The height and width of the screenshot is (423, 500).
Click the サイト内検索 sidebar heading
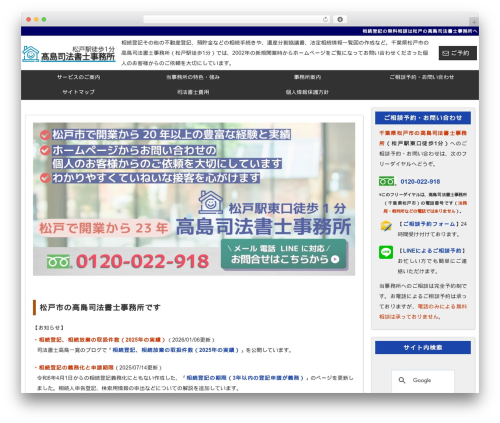[x=423, y=347]
